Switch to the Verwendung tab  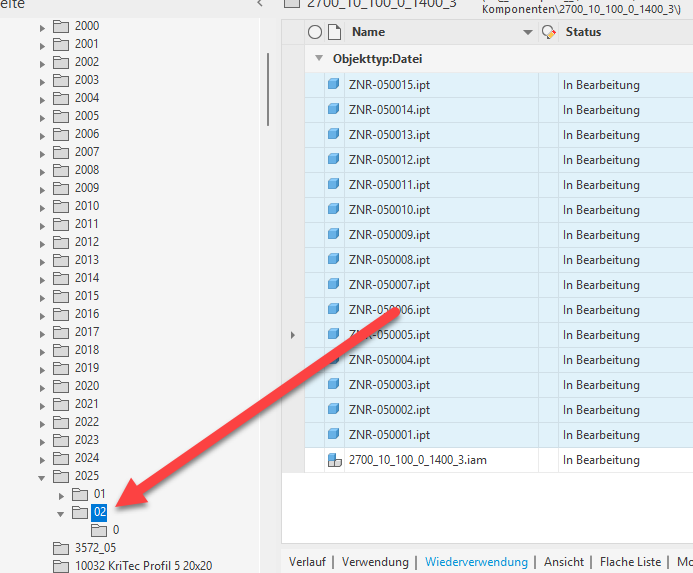[x=375, y=562]
